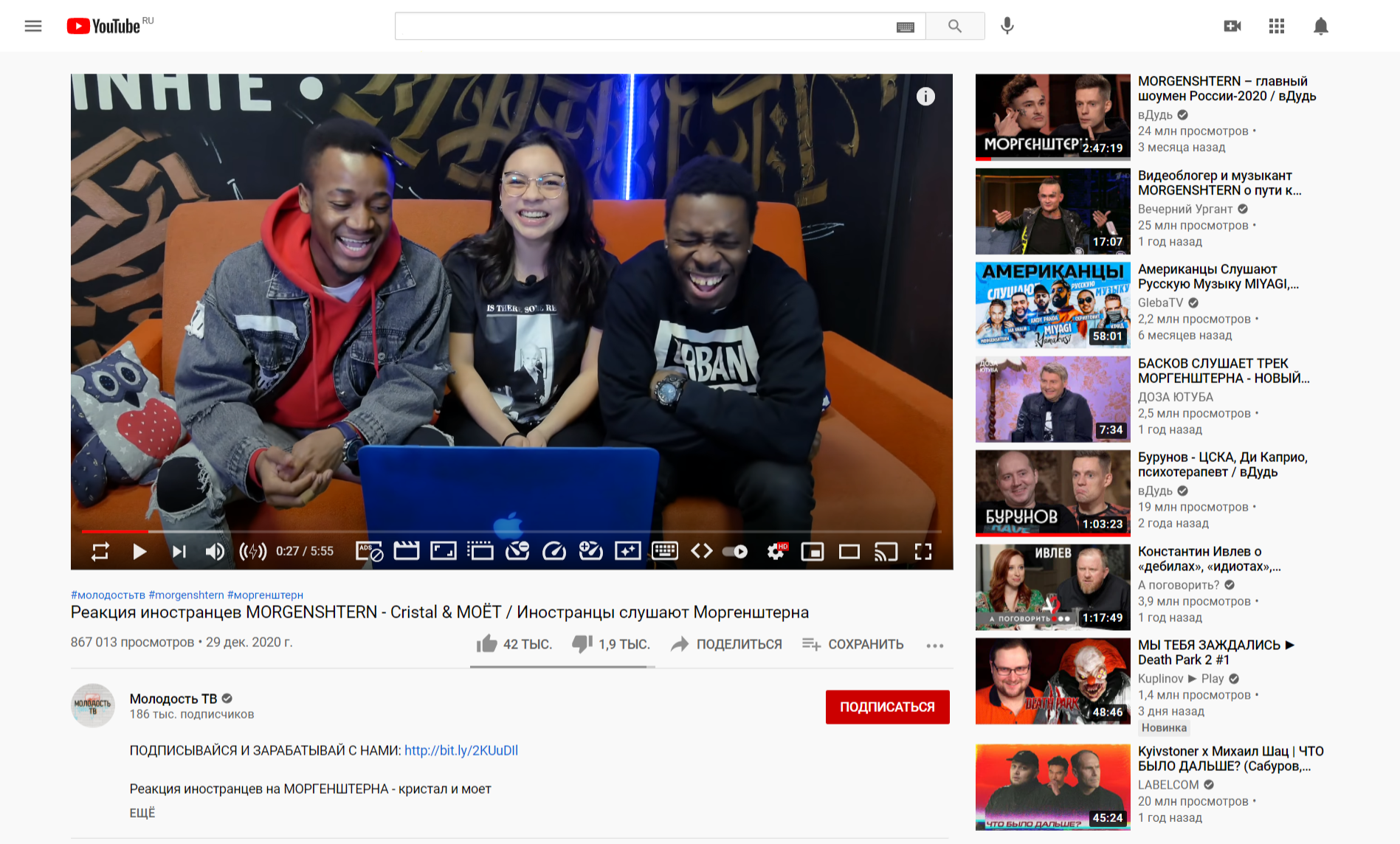Show video info card icon

pyautogui.click(x=925, y=97)
